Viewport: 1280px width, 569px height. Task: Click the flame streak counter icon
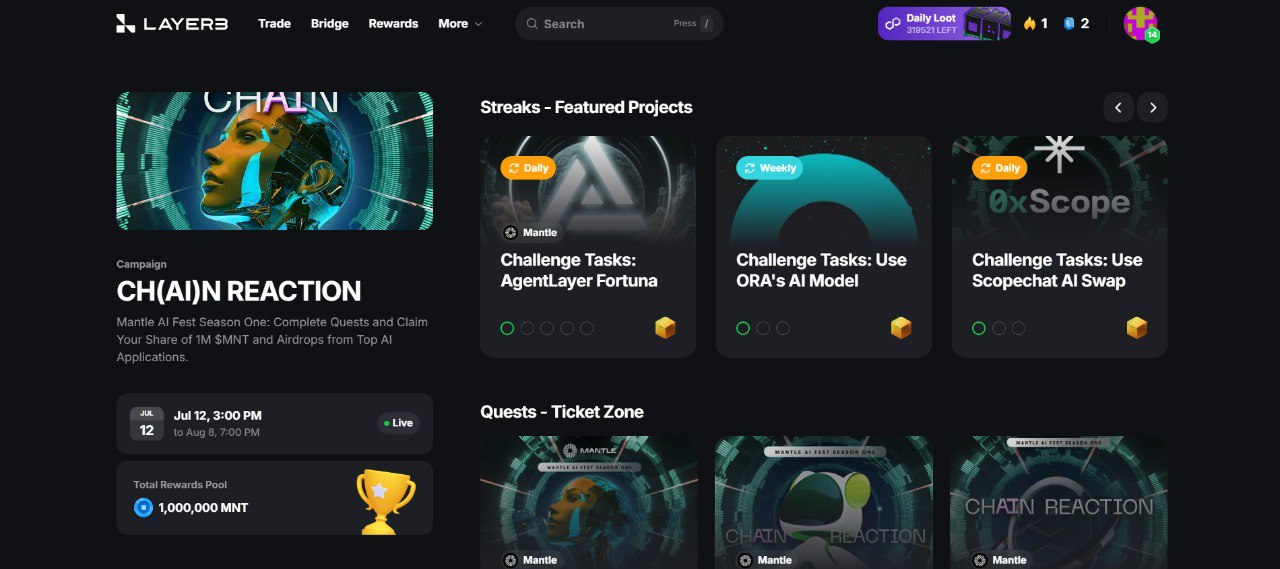coord(1030,23)
